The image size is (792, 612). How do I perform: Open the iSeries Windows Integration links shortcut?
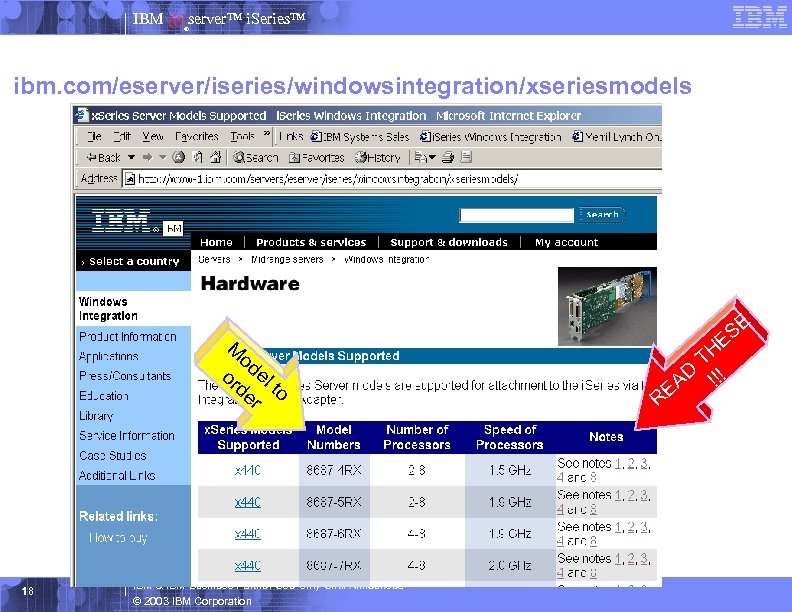490,137
